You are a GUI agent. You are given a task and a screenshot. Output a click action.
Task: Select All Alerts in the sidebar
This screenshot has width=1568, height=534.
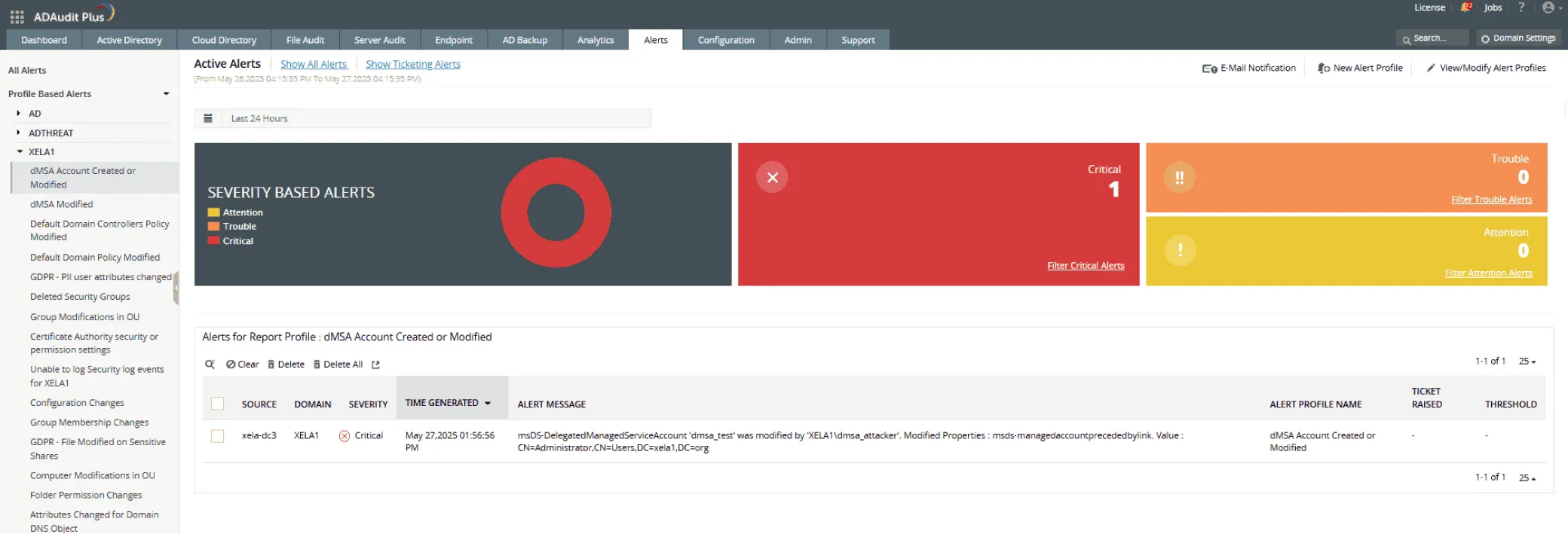click(27, 70)
